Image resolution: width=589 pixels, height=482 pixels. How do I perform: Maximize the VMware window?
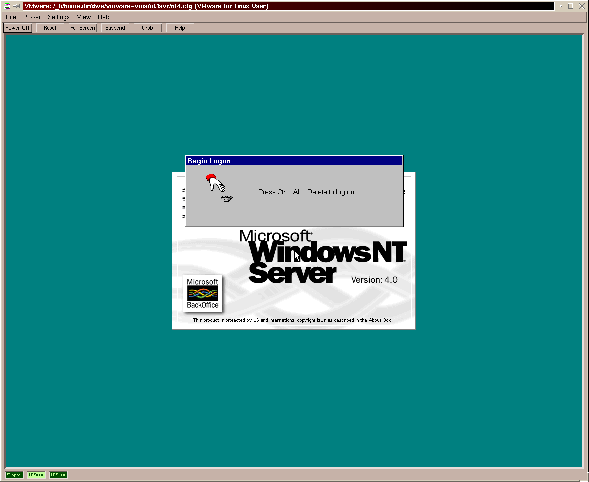(x=571, y=6)
